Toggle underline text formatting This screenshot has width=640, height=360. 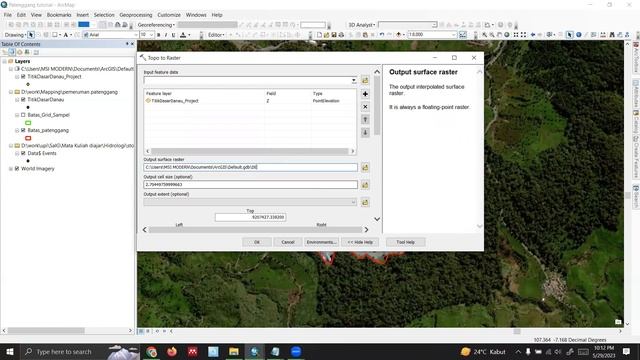coord(173,35)
